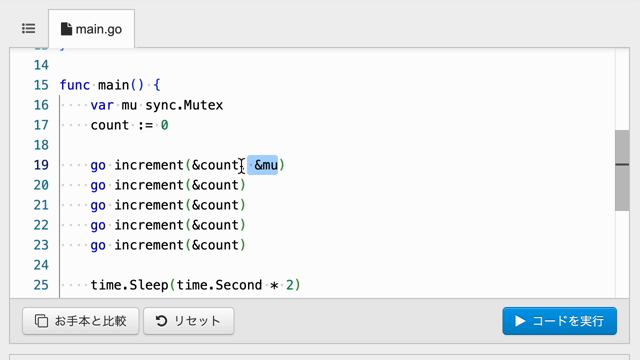
Task: Click on sync.Mutex on line 16
Action: click(184, 105)
